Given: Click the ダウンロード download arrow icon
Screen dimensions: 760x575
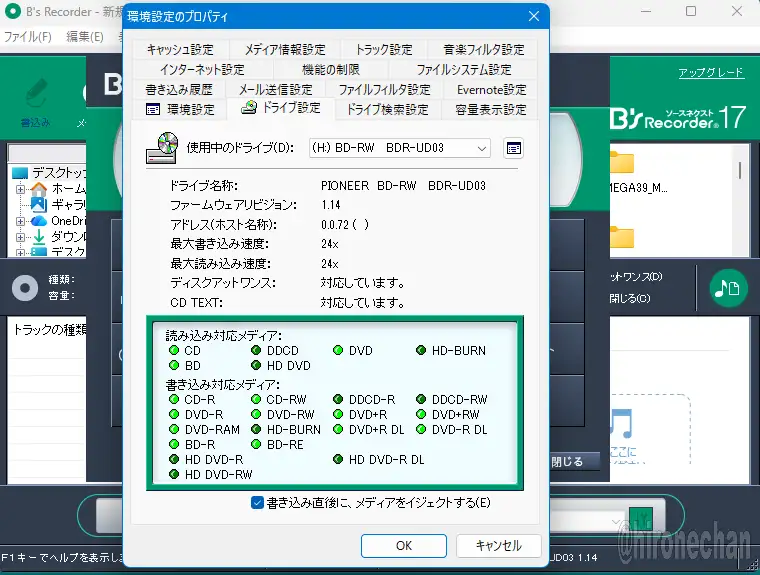Looking at the screenshot, I should pyautogui.click(x=39, y=236).
